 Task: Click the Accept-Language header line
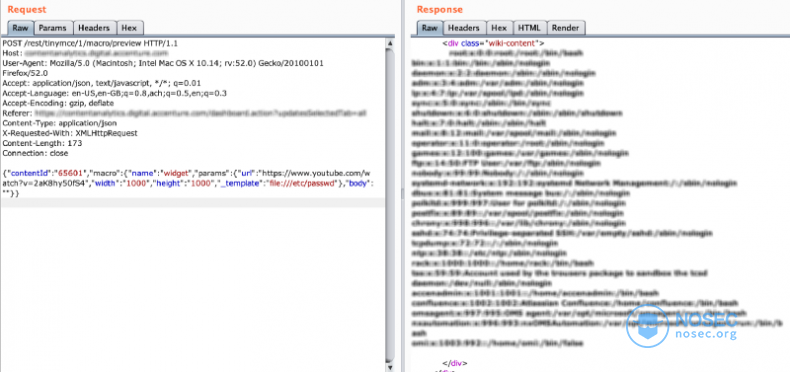114,93
